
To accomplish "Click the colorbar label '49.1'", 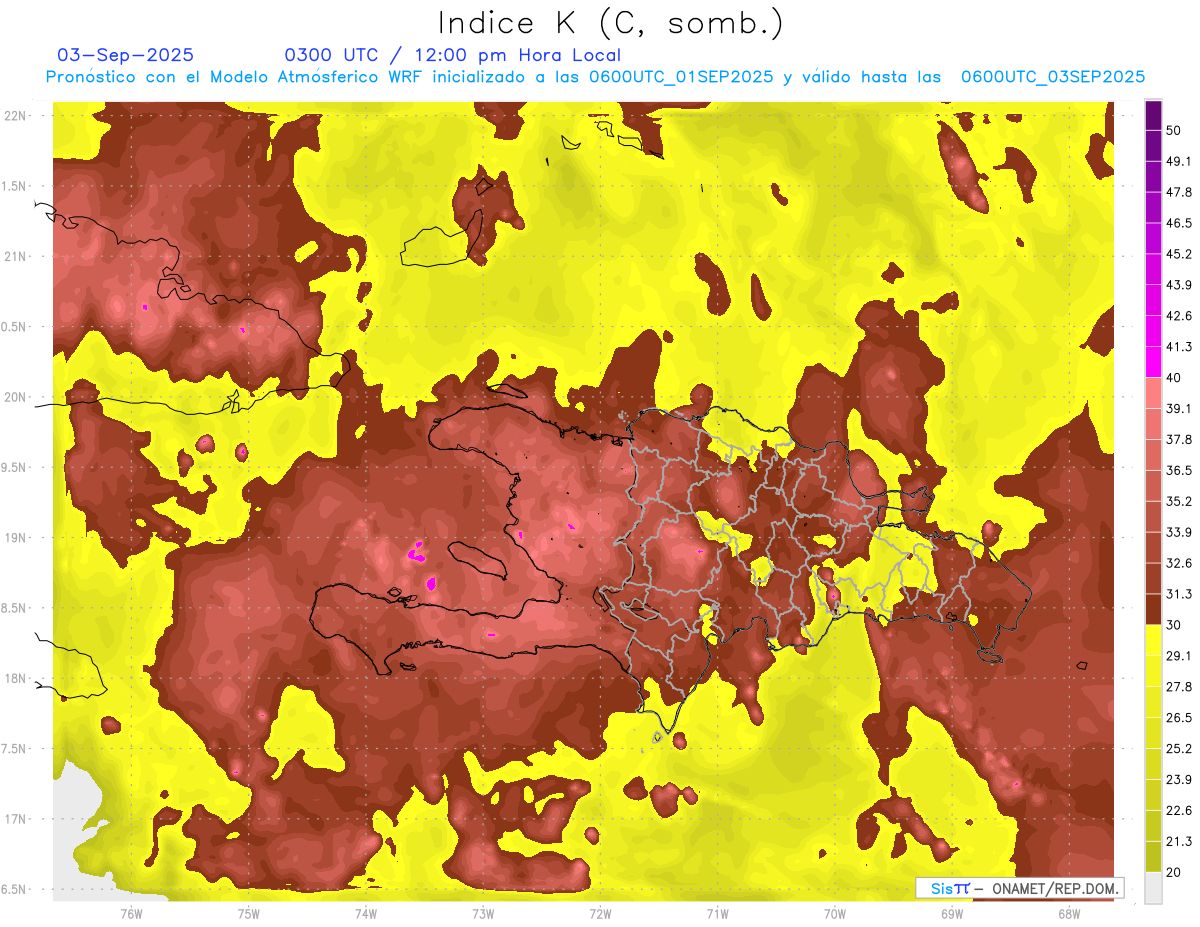I will [1179, 161].
